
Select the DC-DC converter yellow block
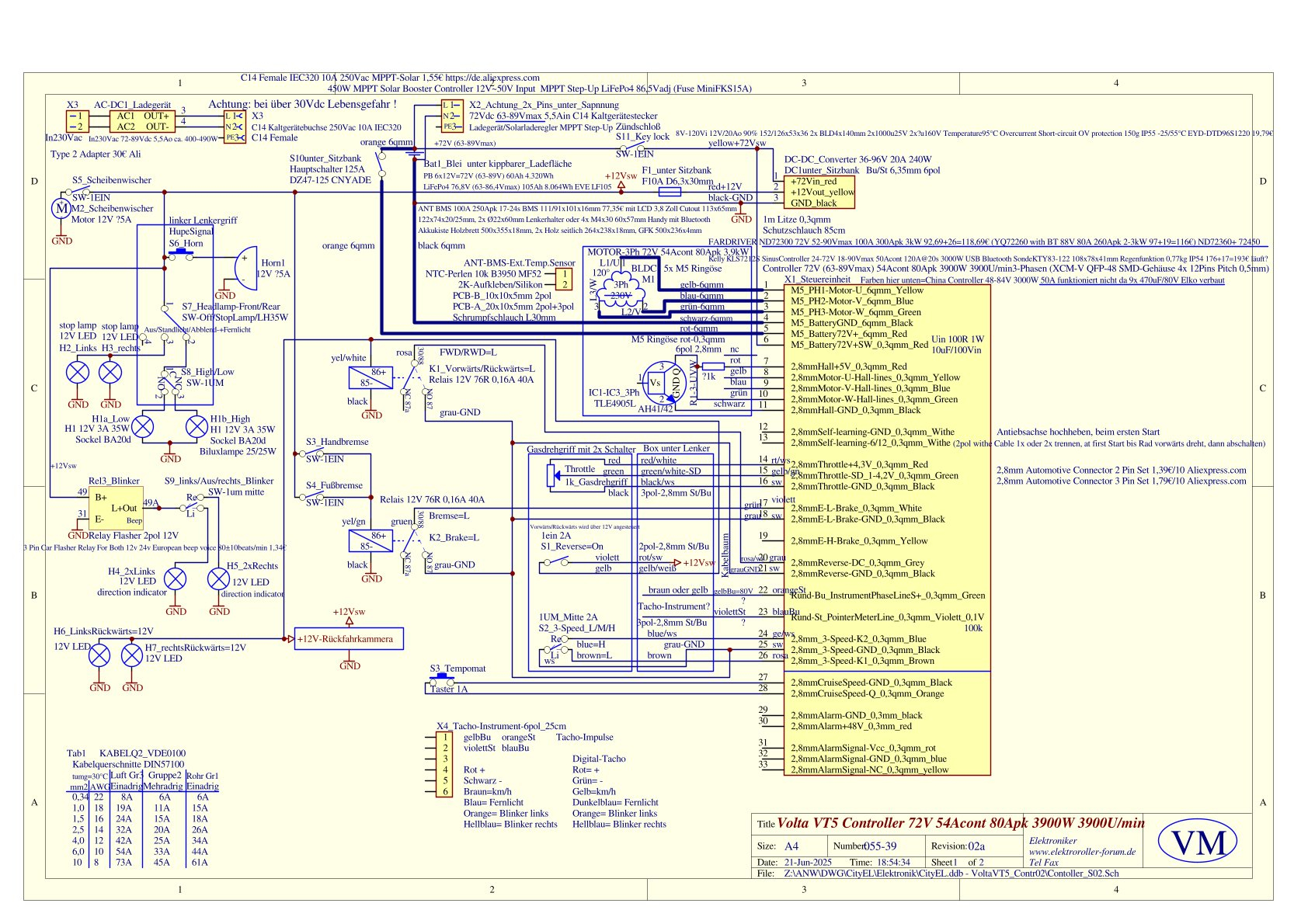coord(821,192)
